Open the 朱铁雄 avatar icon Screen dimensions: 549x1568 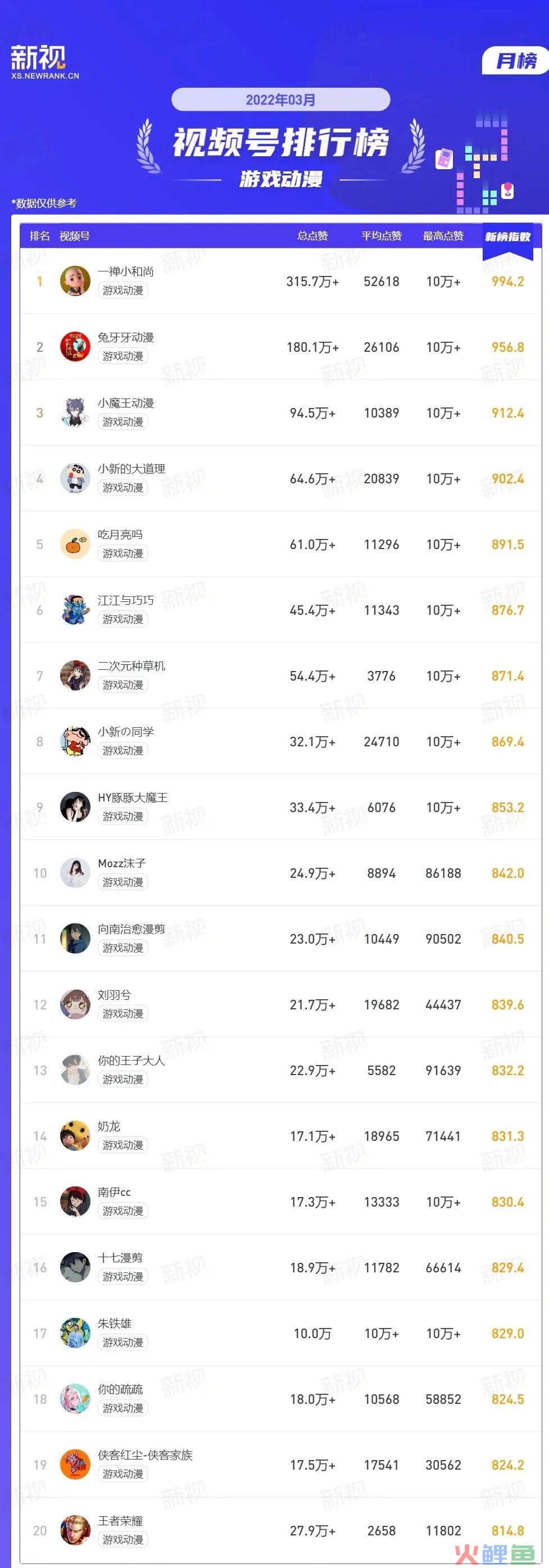tap(75, 1333)
